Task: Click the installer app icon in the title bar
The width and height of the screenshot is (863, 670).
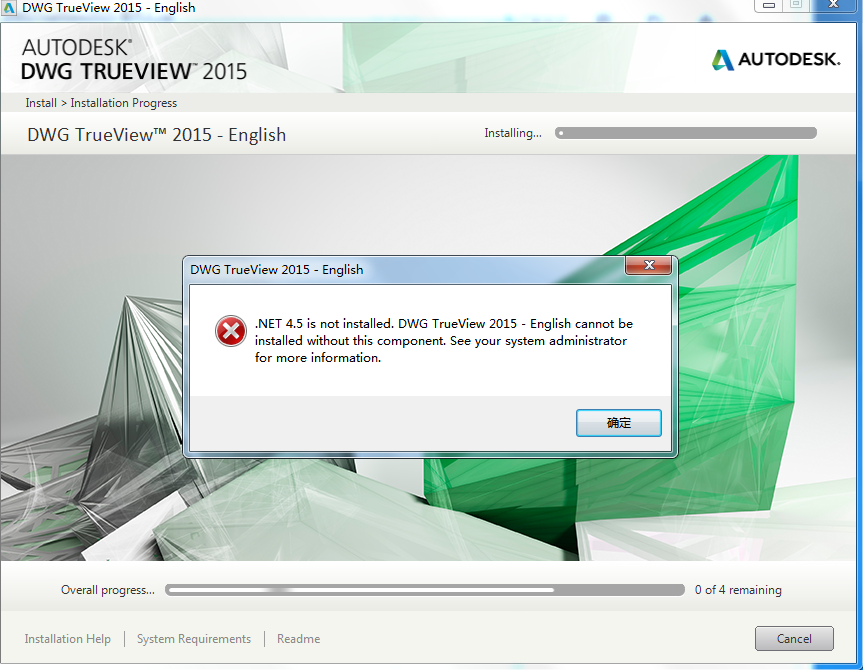Action: coord(9,8)
